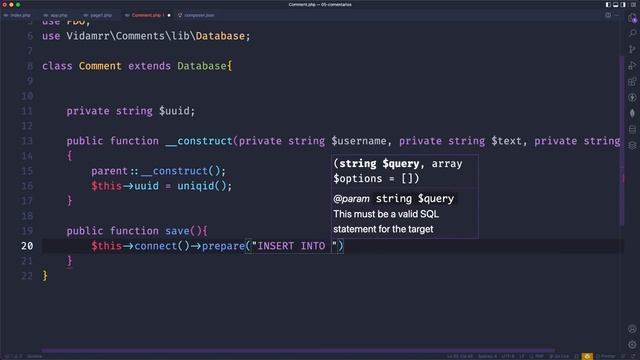Click 'prepare' method on line 20
The image size is (640, 360).
[x=223, y=246]
